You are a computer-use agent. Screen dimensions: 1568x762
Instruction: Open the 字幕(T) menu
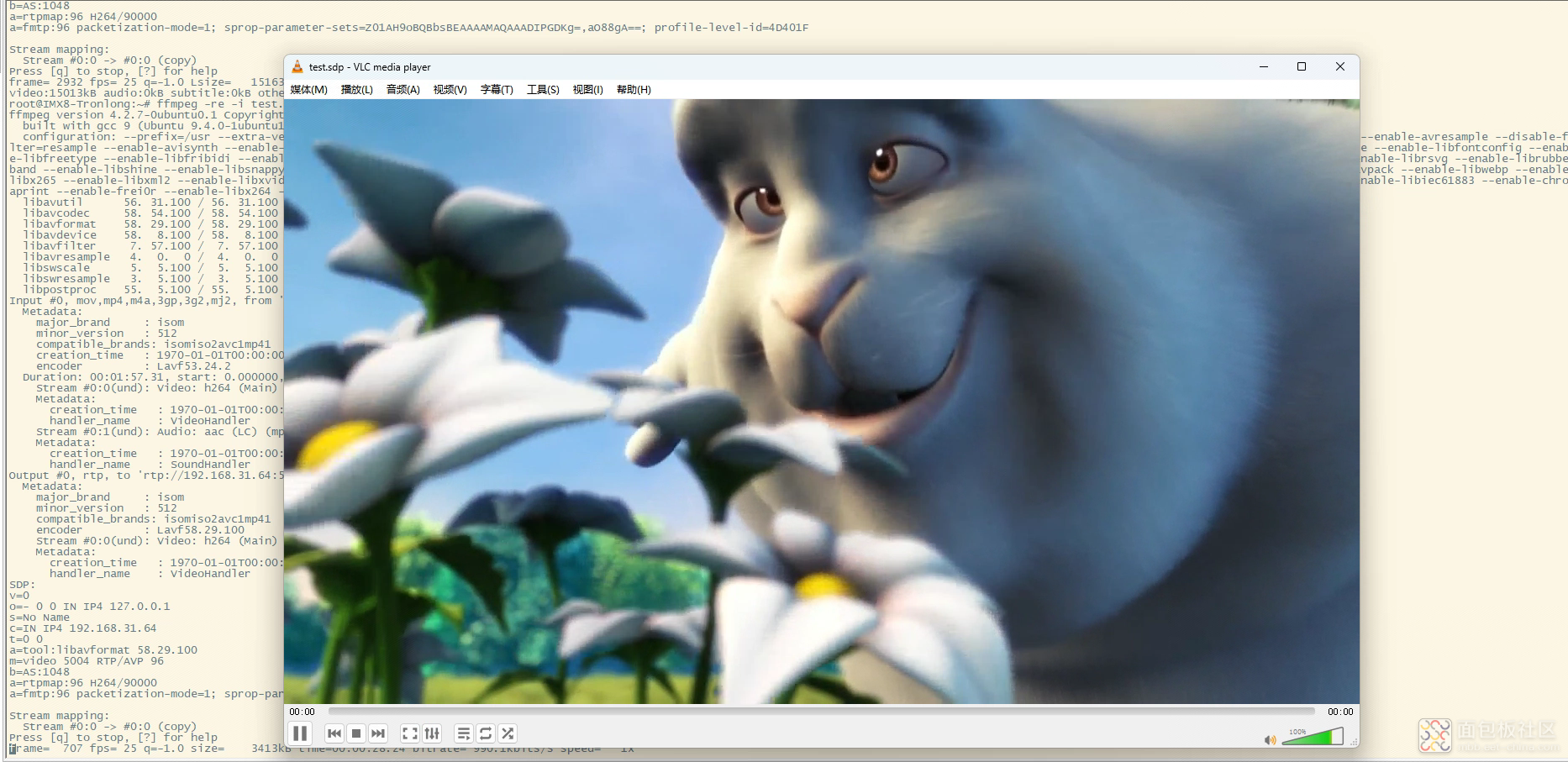(x=497, y=90)
